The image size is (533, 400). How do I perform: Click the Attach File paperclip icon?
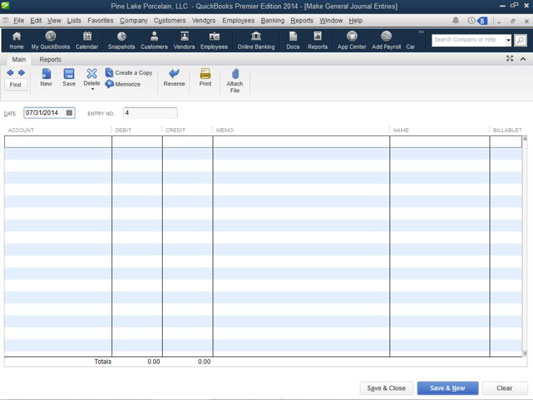coord(235,74)
